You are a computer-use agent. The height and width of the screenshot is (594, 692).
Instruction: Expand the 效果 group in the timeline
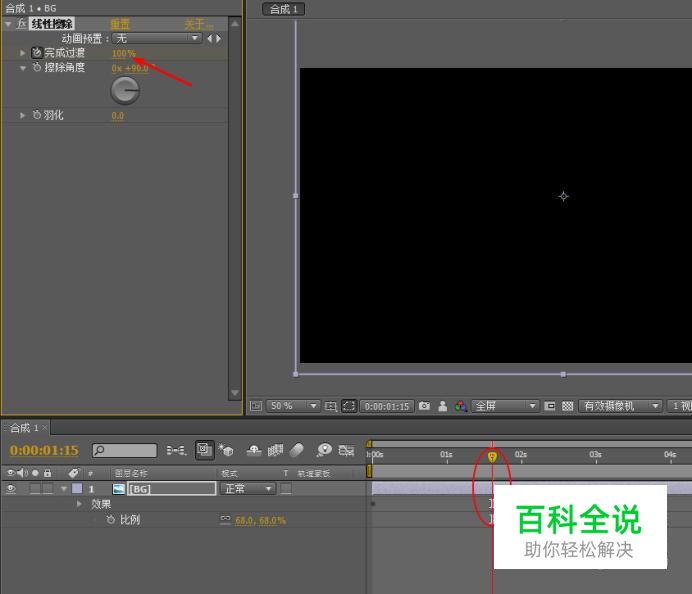[80, 505]
